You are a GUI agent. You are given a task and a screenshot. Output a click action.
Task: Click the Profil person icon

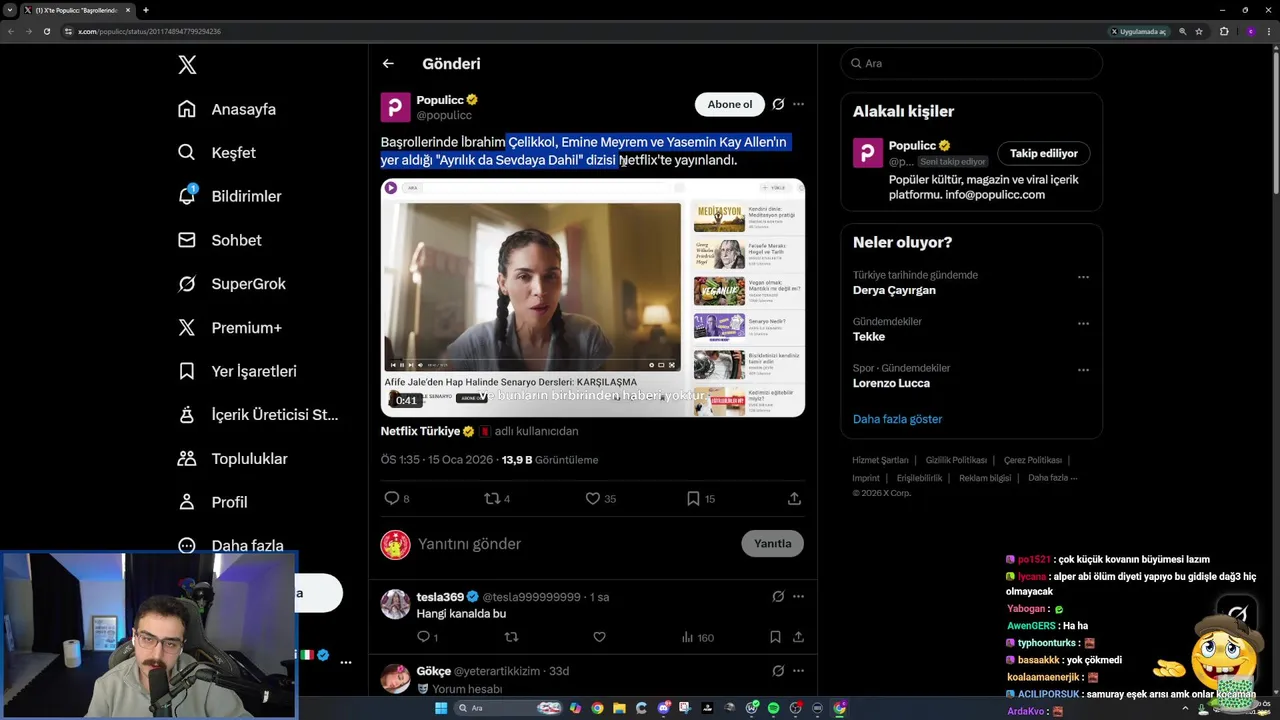pyautogui.click(x=187, y=502)
